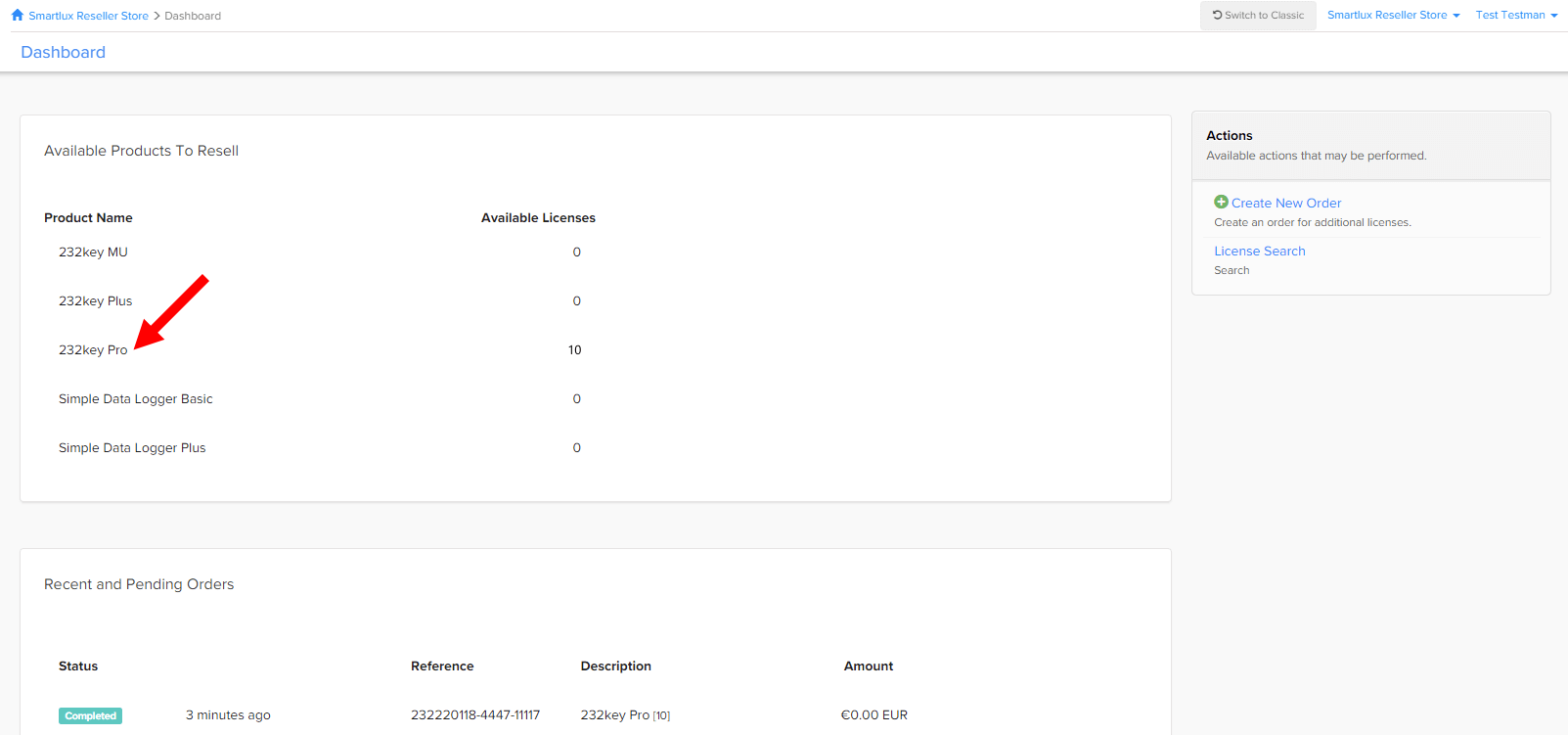Viewport: 1568px width, 735px height.
Task: Select the 232key MU product row
Action: 93,252
